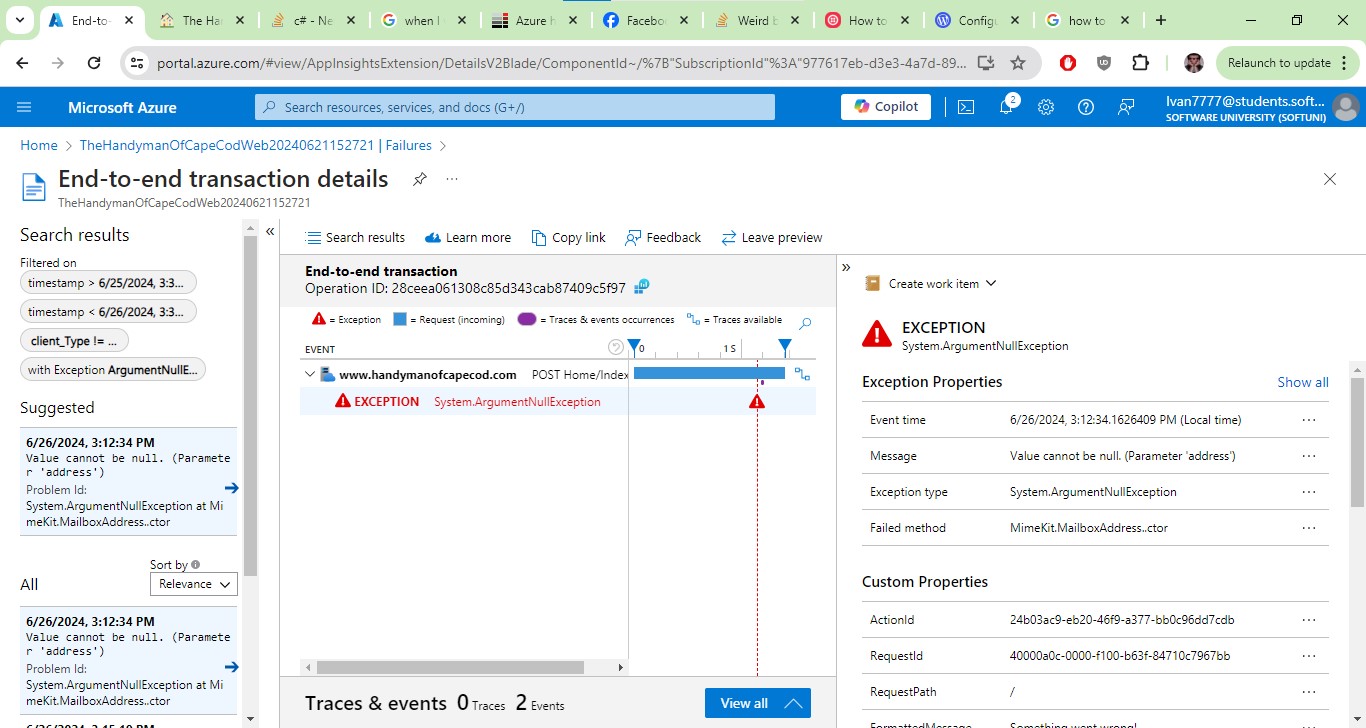
Task: Click Leave preview
Action: click(x=772, y=238)
